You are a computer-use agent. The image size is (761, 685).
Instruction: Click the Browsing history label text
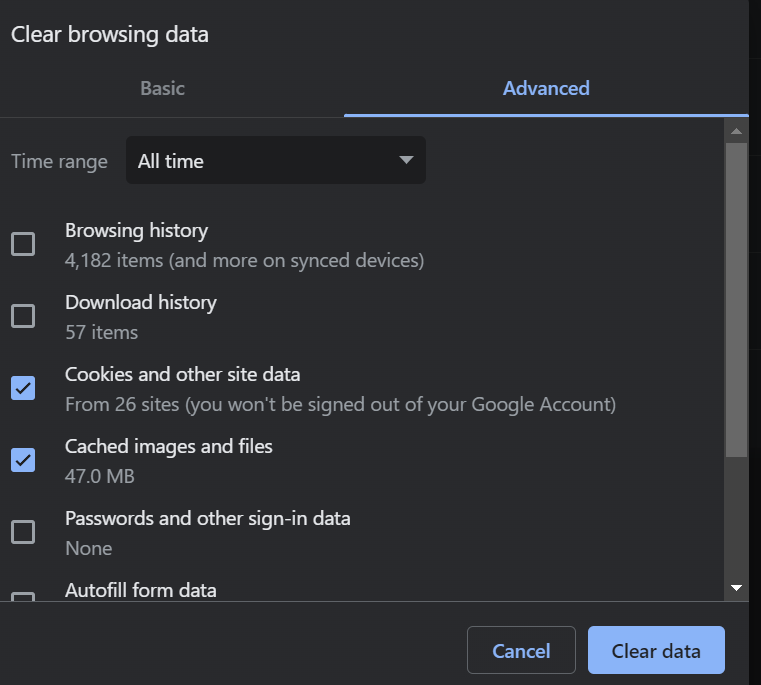click(x=136, y=231)
